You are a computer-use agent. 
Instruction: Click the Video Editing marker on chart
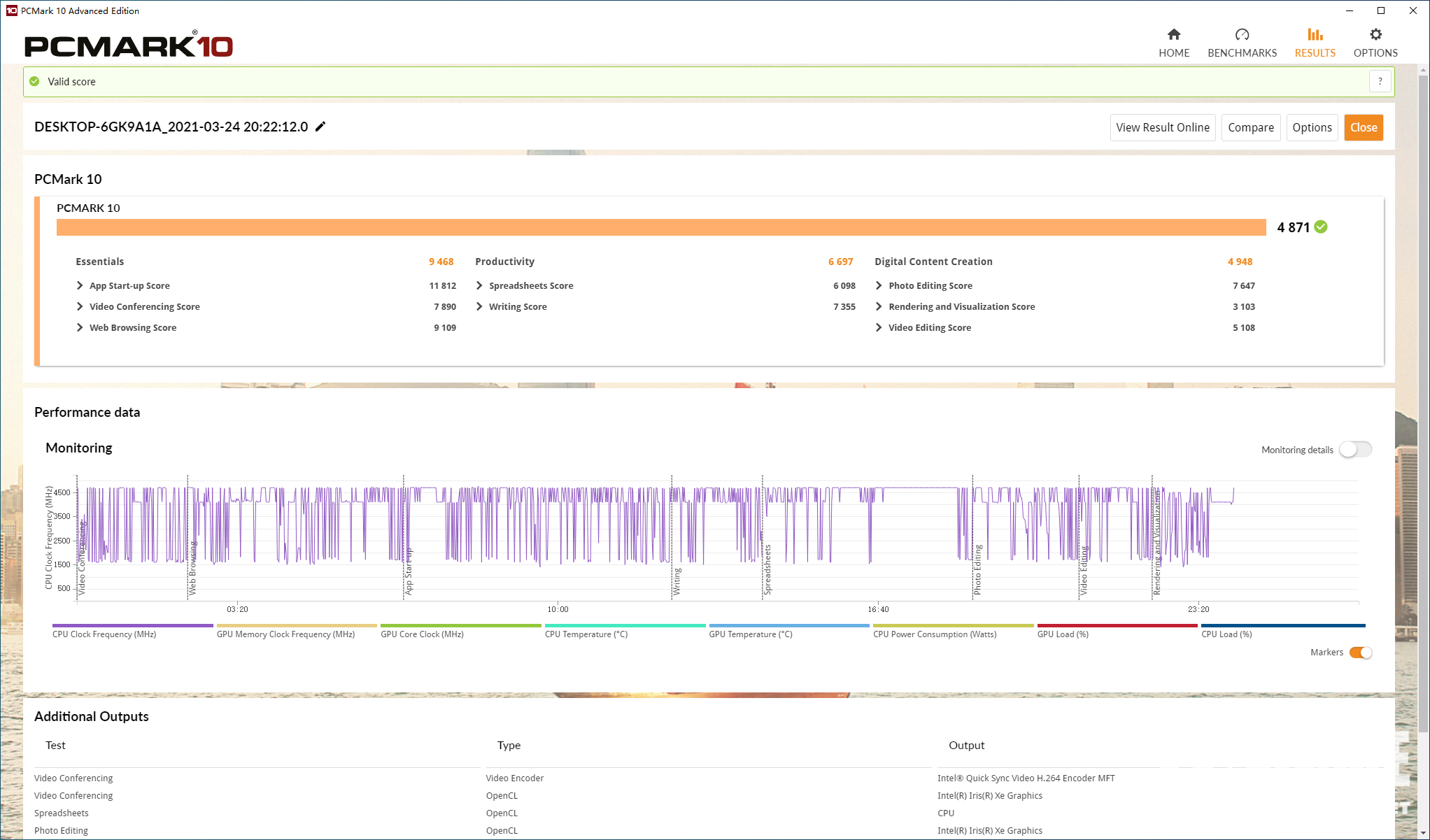(x=1083, y=571)
